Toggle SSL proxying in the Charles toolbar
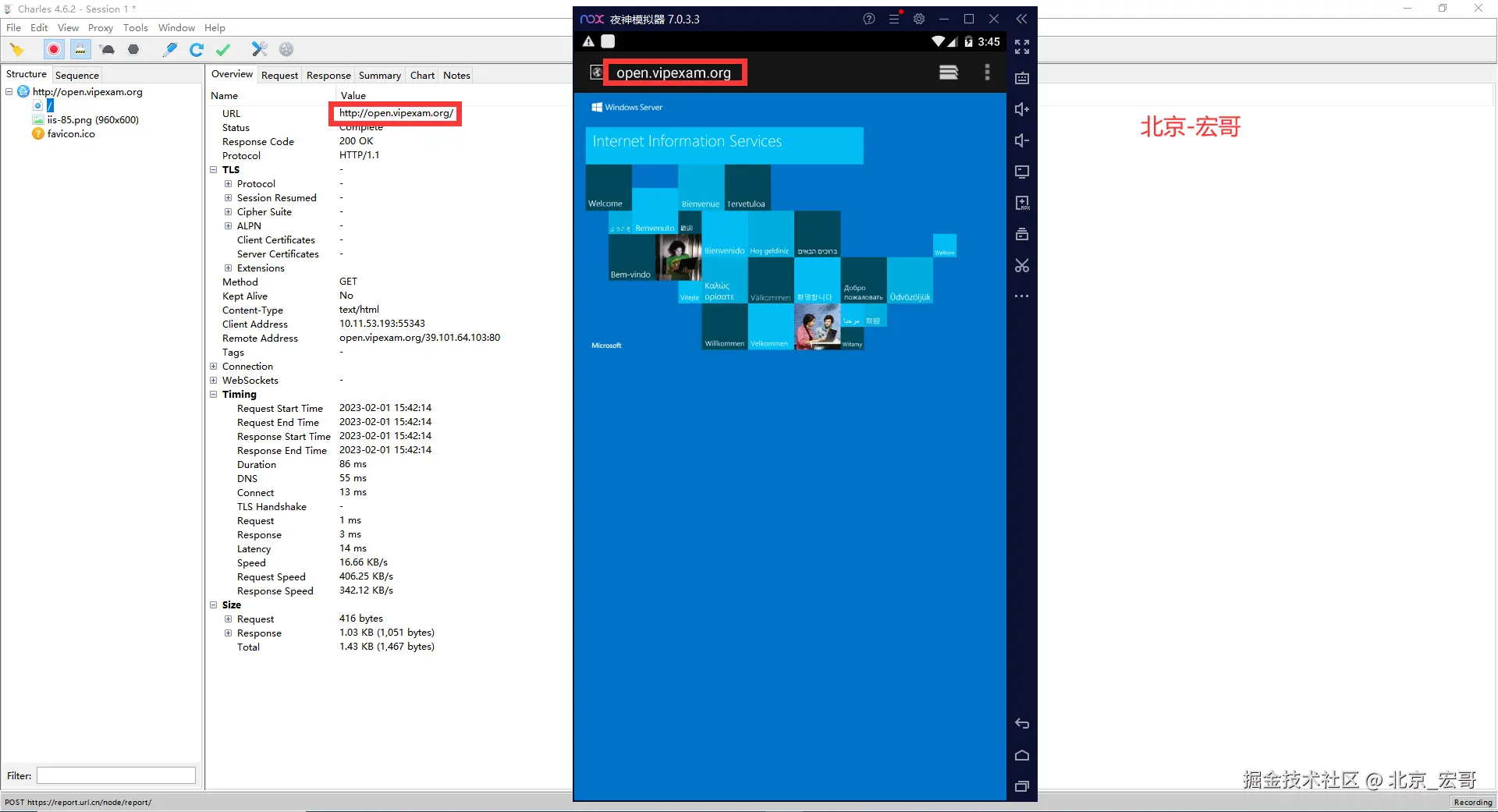The width and height of the screenshot is (1498, 812). coord(80,50)
